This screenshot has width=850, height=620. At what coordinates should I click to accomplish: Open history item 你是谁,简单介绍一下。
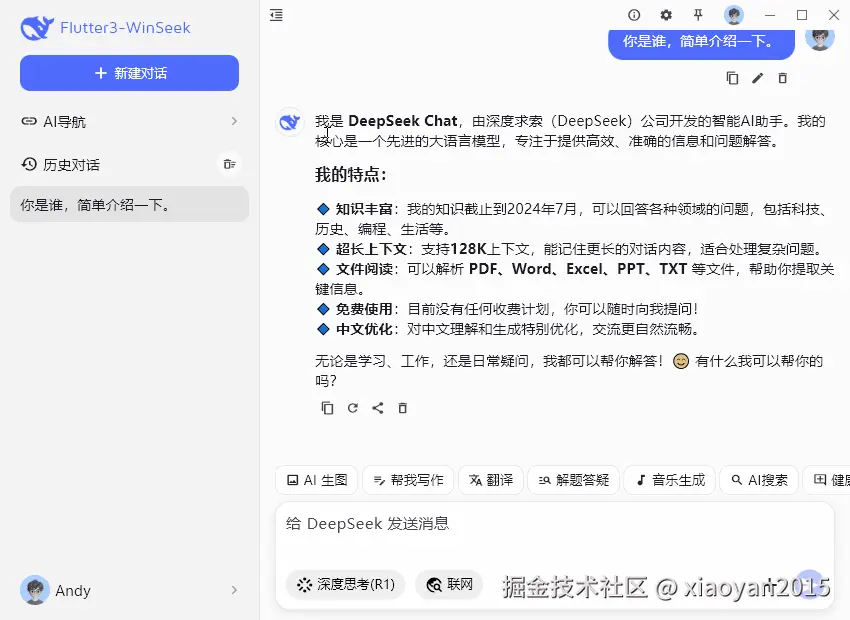(130, 204)
